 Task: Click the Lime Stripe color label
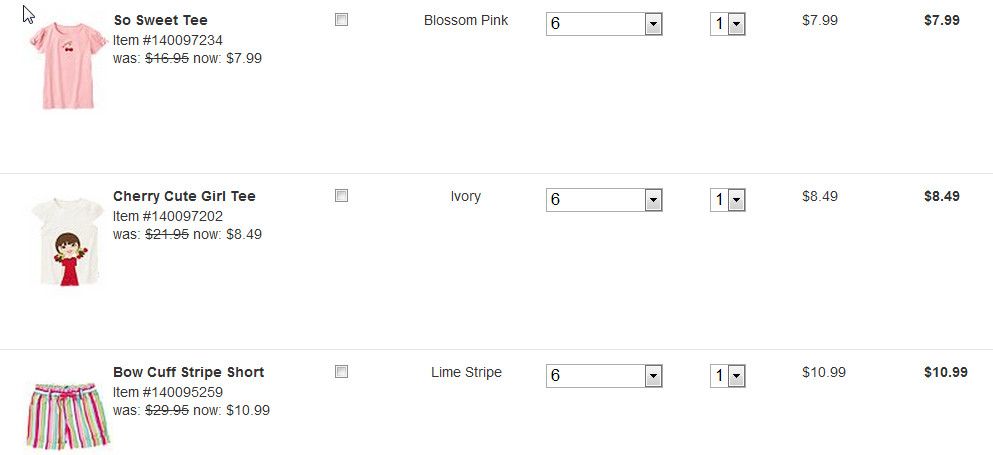click(x=466, y=372)
